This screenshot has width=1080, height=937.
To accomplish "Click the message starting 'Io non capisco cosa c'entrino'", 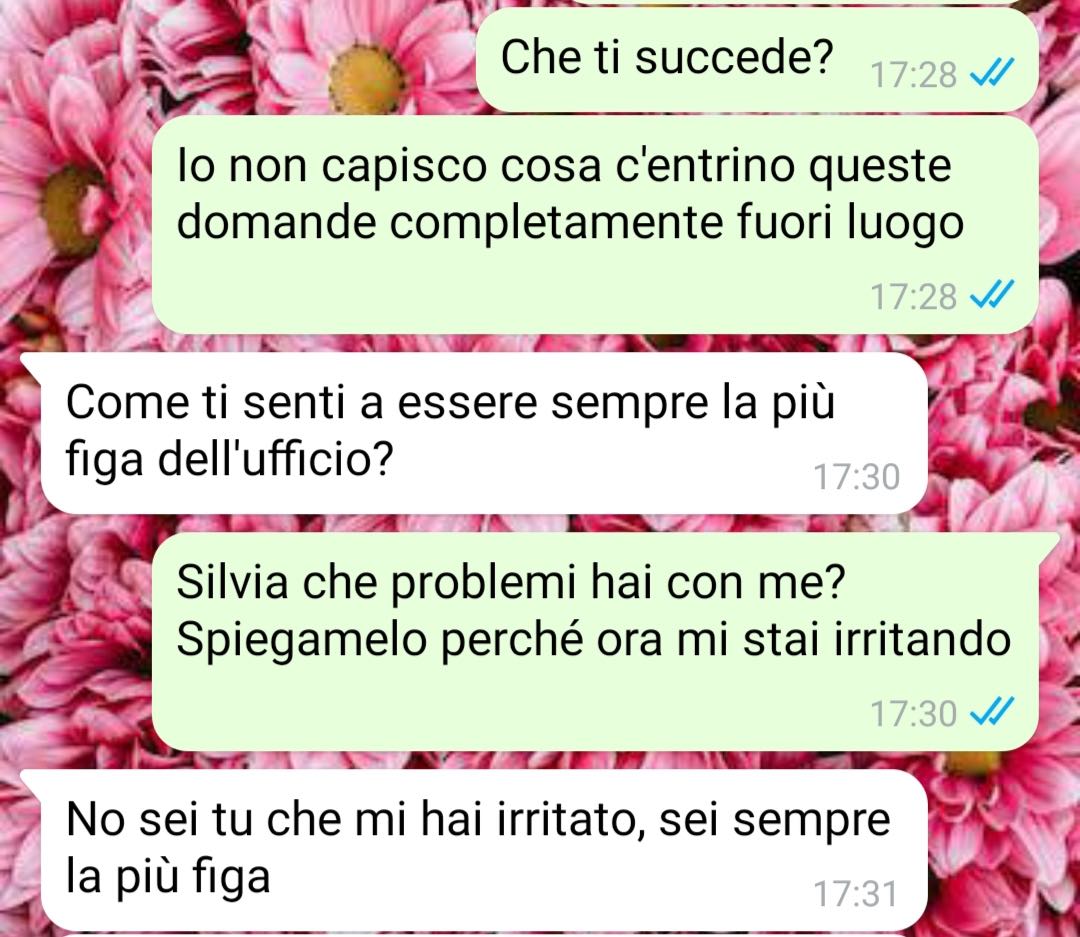I will coord(594,225).
